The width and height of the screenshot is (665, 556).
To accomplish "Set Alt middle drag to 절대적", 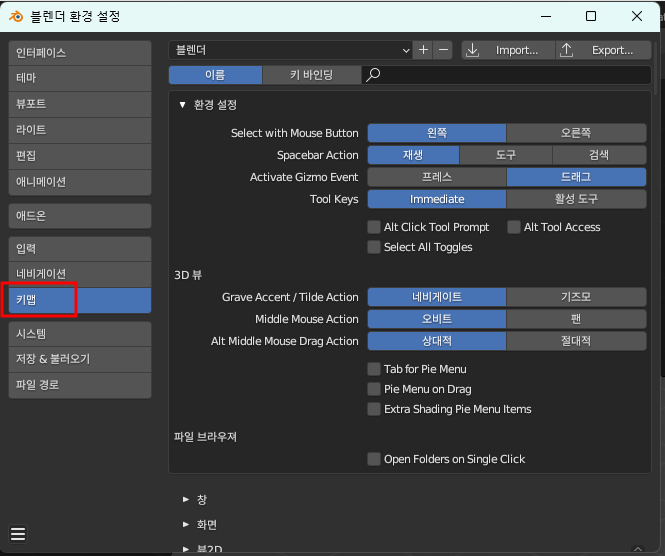I will pyautogui.click(x=576, y=341).
